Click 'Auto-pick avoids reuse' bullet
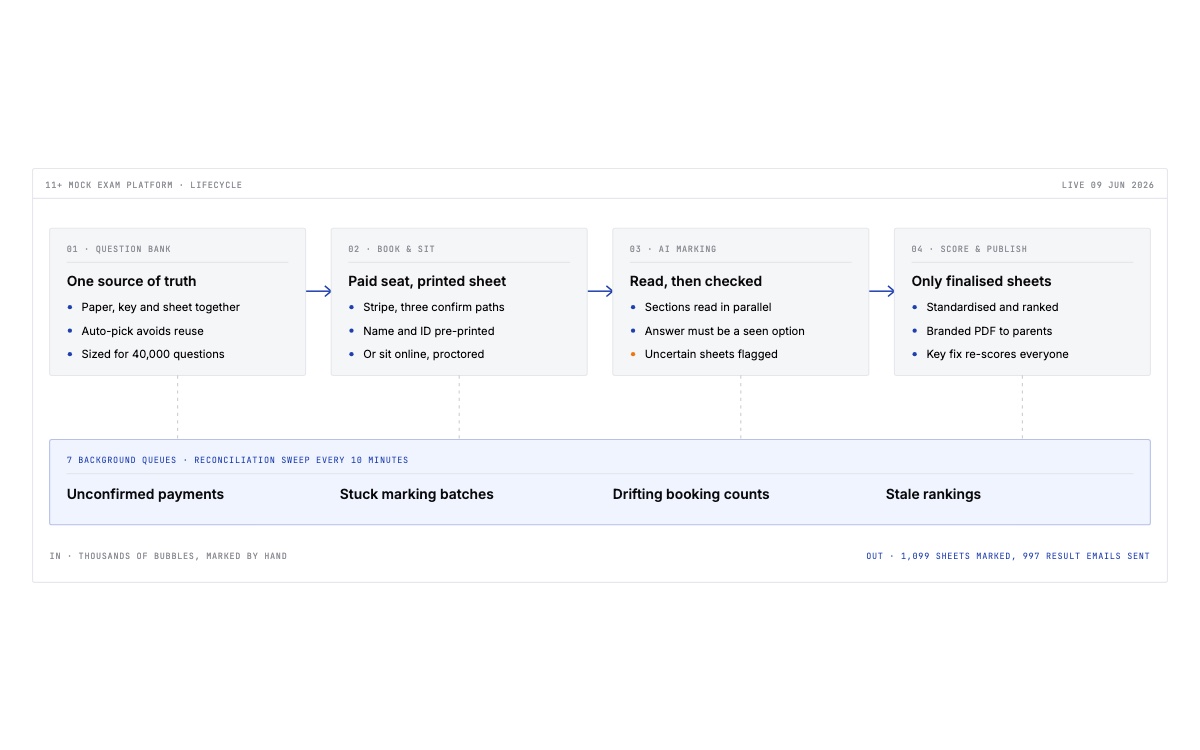The height and width of the screenshot is (750, 1200). pos(142,331)
